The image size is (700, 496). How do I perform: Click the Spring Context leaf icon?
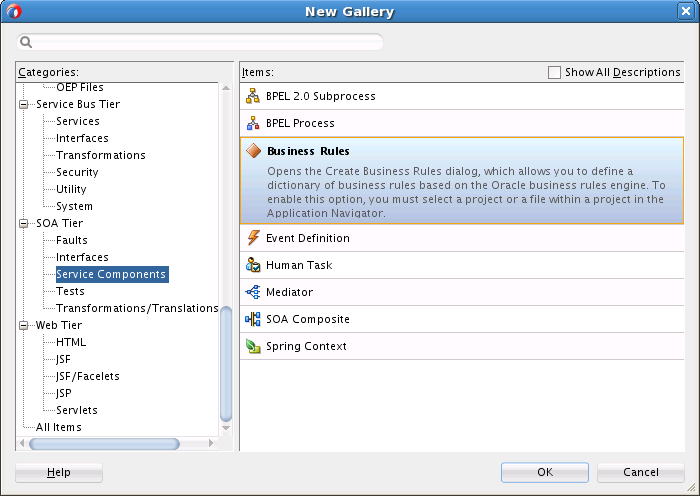253,346
